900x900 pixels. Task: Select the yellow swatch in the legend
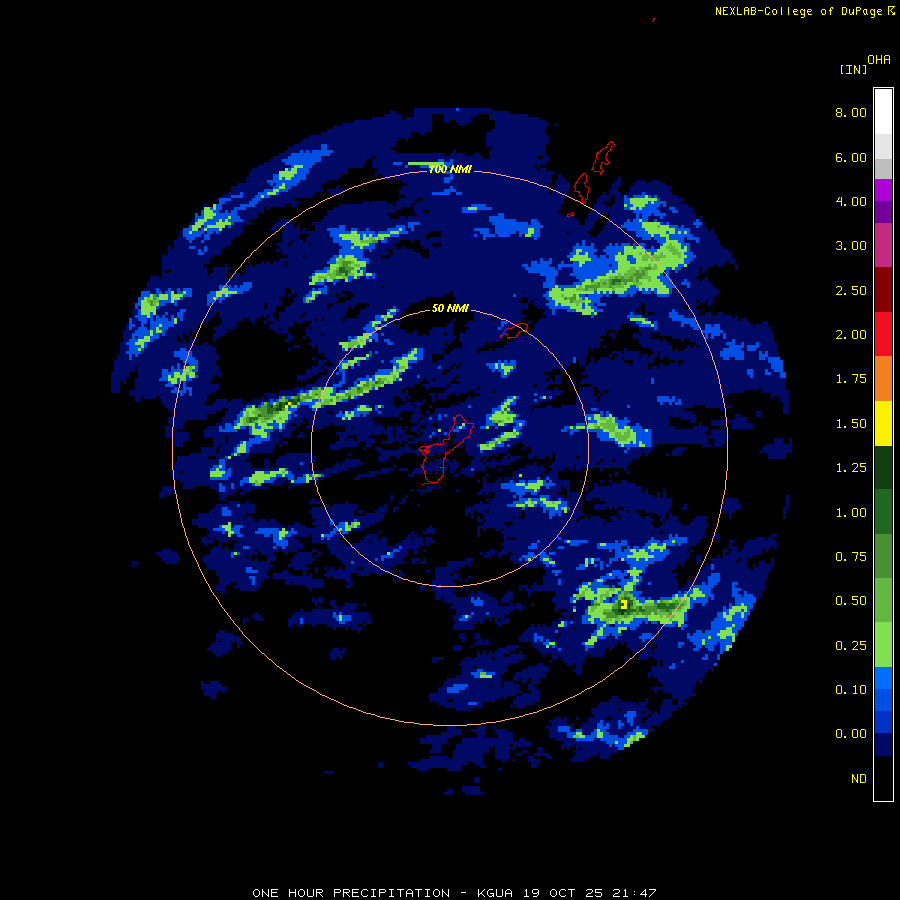point(883,423)
